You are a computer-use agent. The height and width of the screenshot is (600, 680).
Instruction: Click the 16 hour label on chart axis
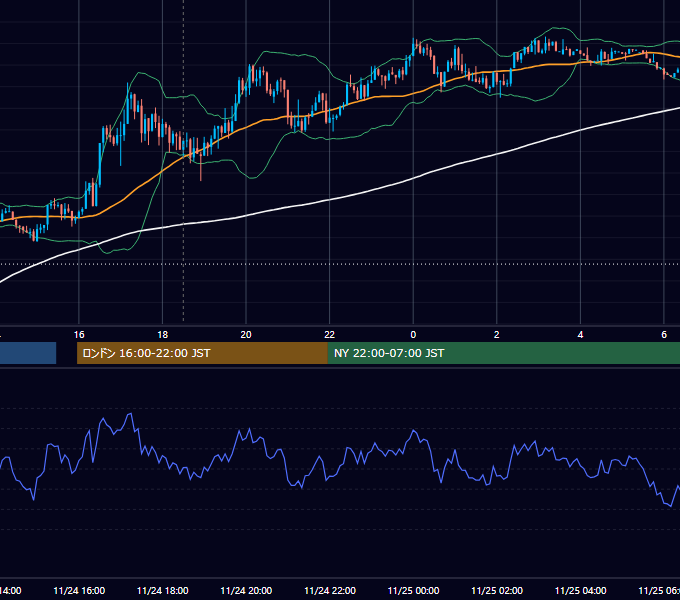(x=79, y=335)
